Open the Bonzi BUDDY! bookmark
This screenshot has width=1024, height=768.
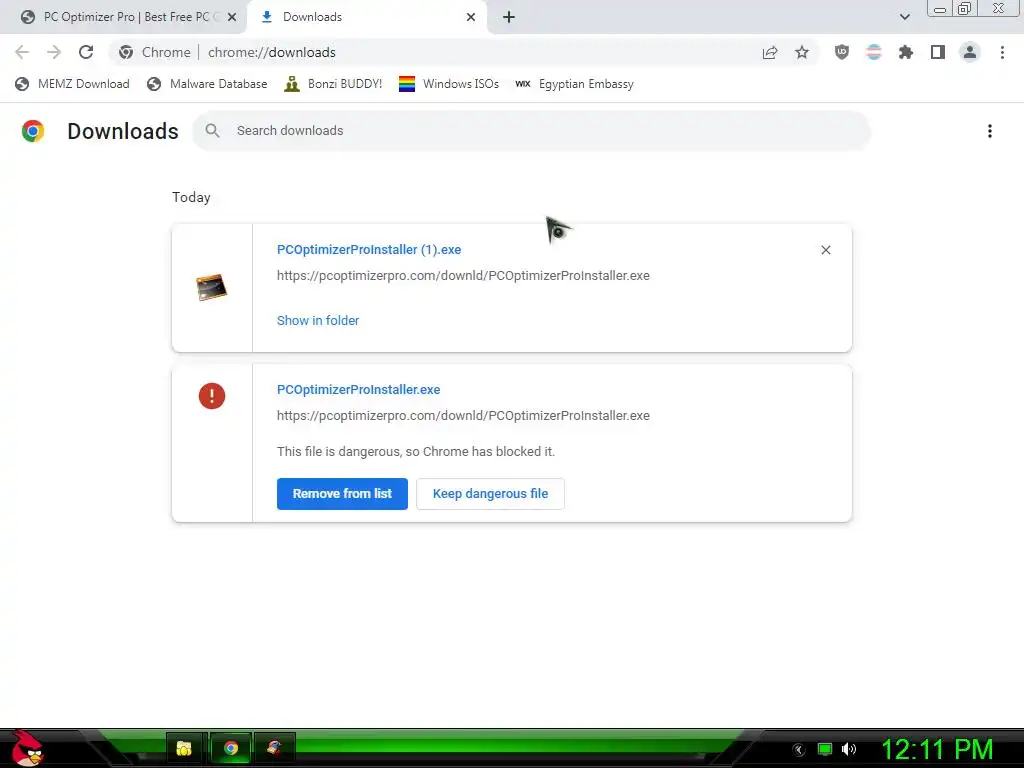point(333,84)
